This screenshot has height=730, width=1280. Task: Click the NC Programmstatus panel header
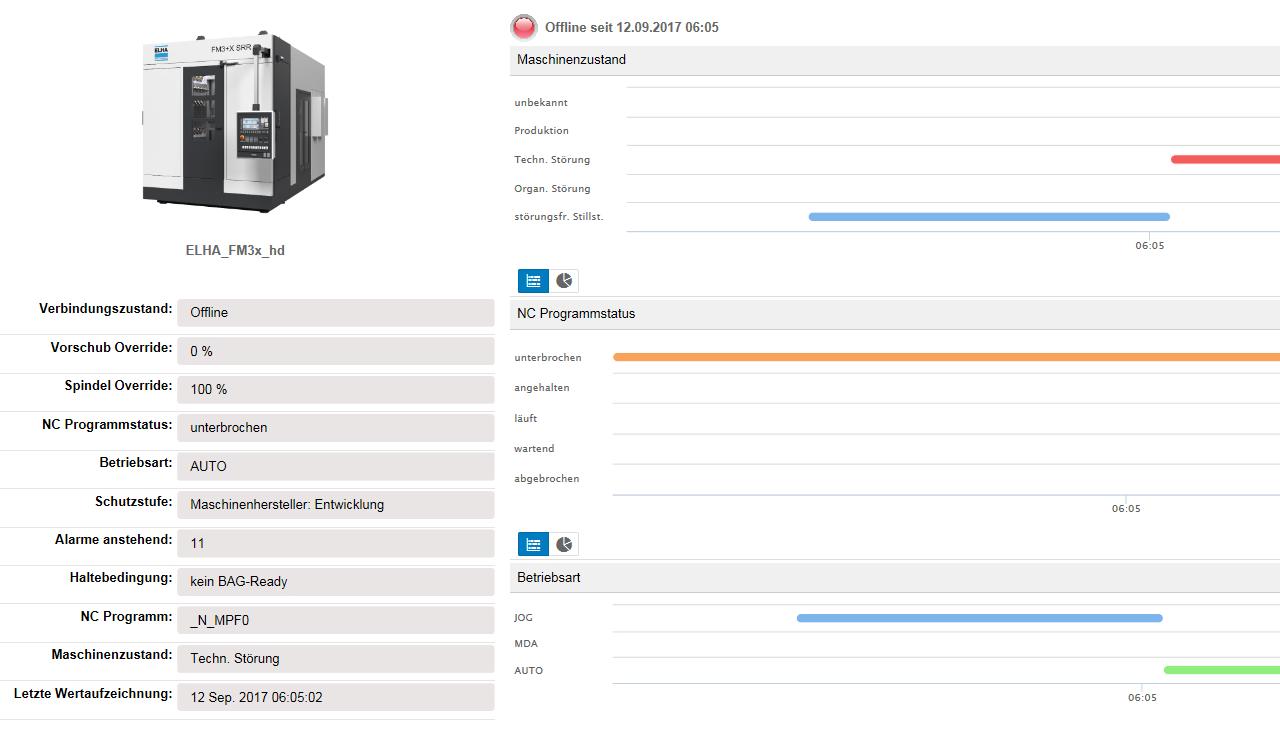[x=895, y=314]
